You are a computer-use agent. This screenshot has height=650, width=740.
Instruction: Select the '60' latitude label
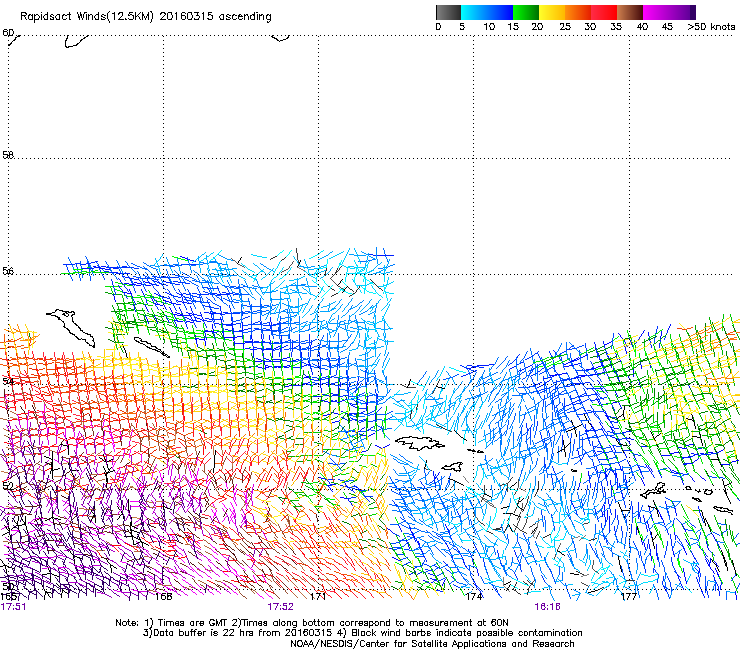8,33
